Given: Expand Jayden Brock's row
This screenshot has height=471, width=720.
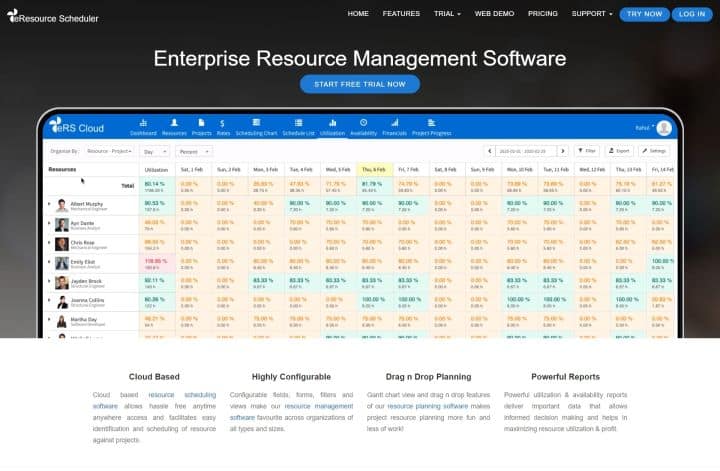Looking at the screenshot, I should coord(50,280).
